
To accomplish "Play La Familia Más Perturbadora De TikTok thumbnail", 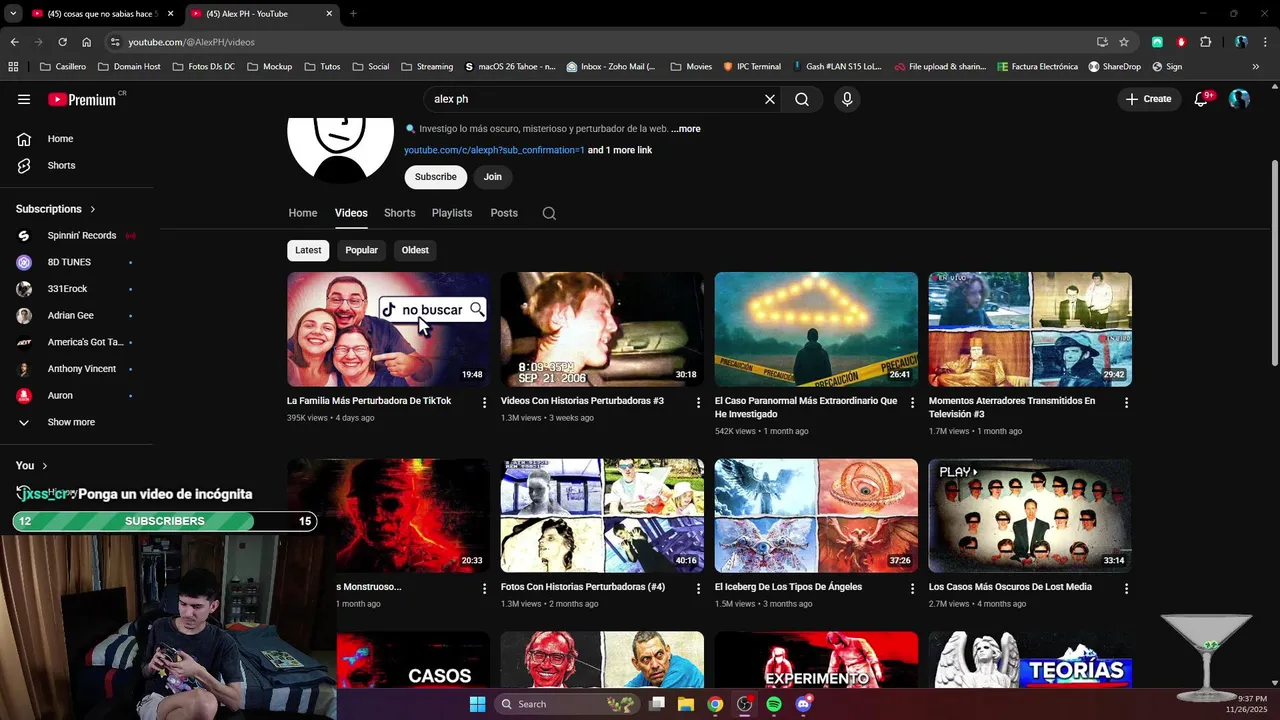I will pos(388,329).
